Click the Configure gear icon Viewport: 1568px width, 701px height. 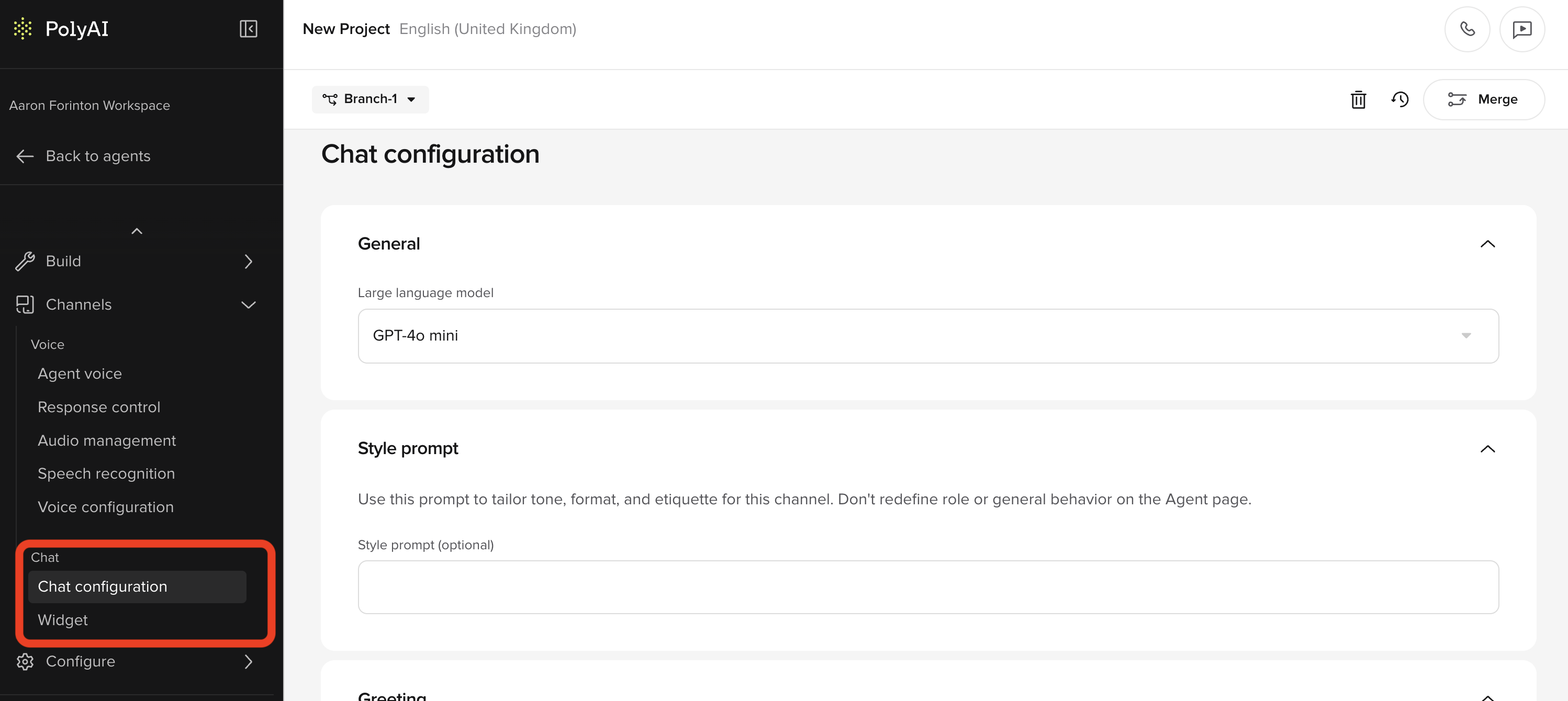(x=26, y=661)
